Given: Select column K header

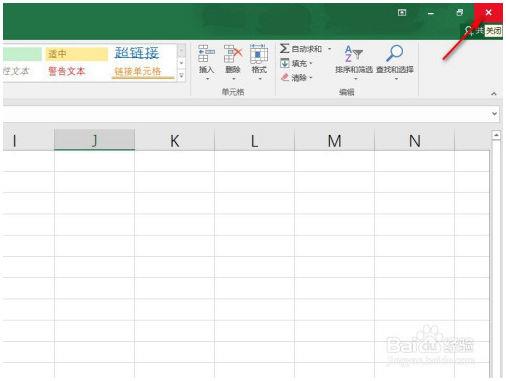Looking at the screenshot, I should (175, 140).
